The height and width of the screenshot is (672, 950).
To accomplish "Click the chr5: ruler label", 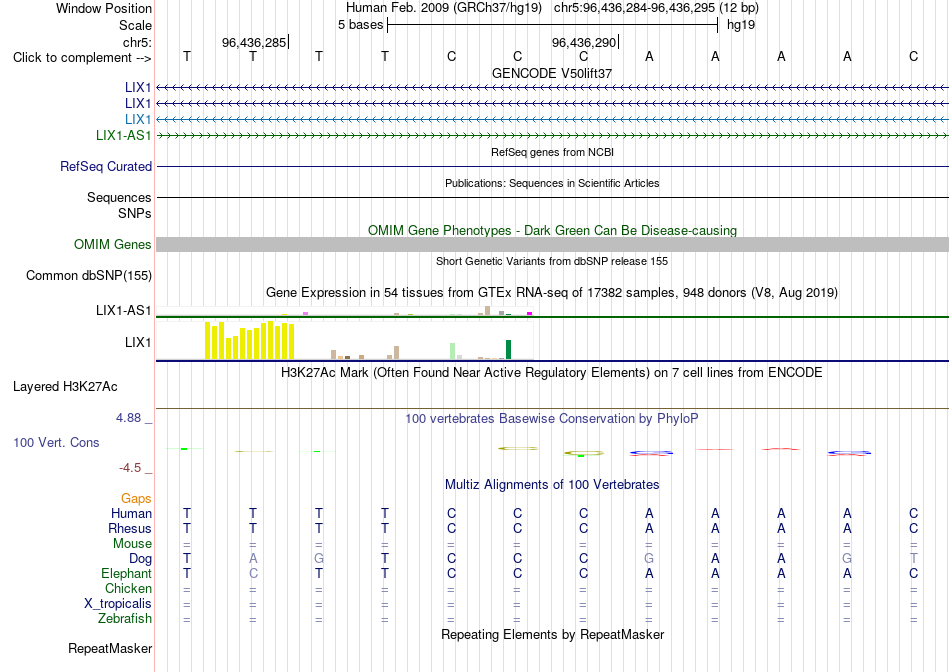I will coord(137,42).
